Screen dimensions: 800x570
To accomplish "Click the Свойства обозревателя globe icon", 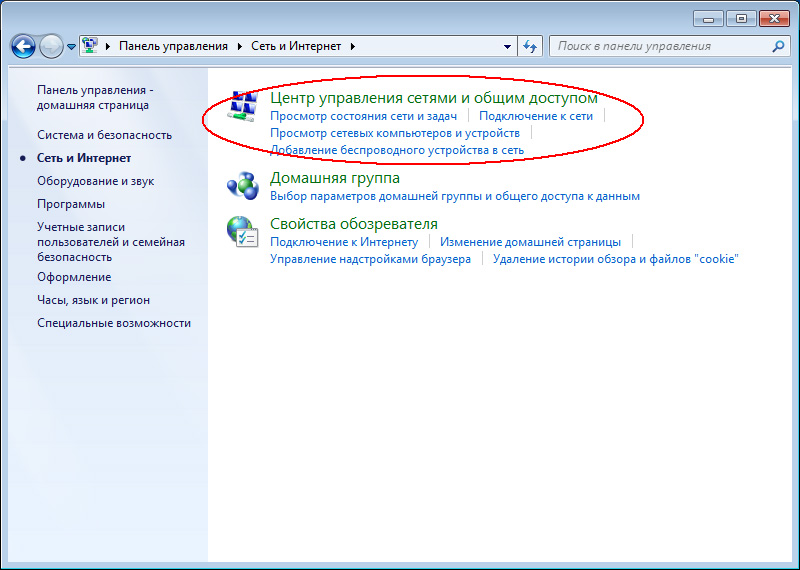I will tap(243, 232).
